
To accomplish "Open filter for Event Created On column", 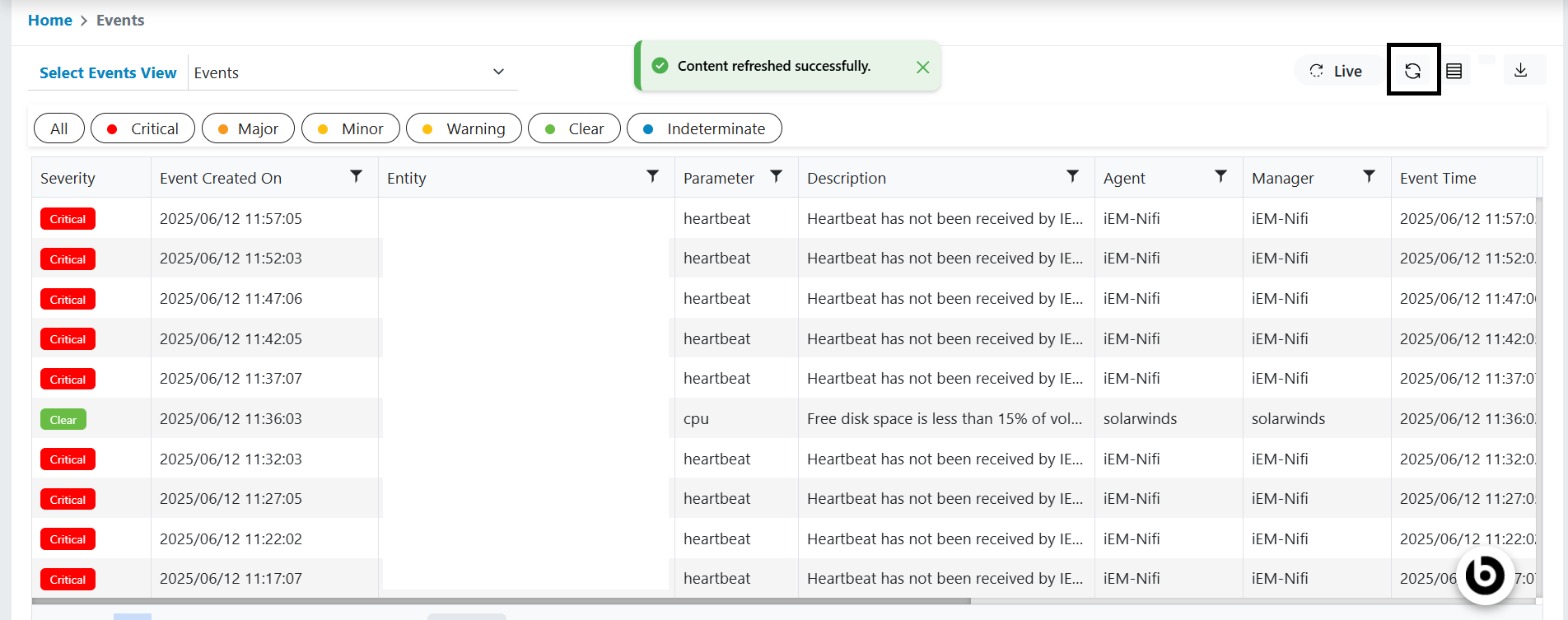I will tap(356, 176).
